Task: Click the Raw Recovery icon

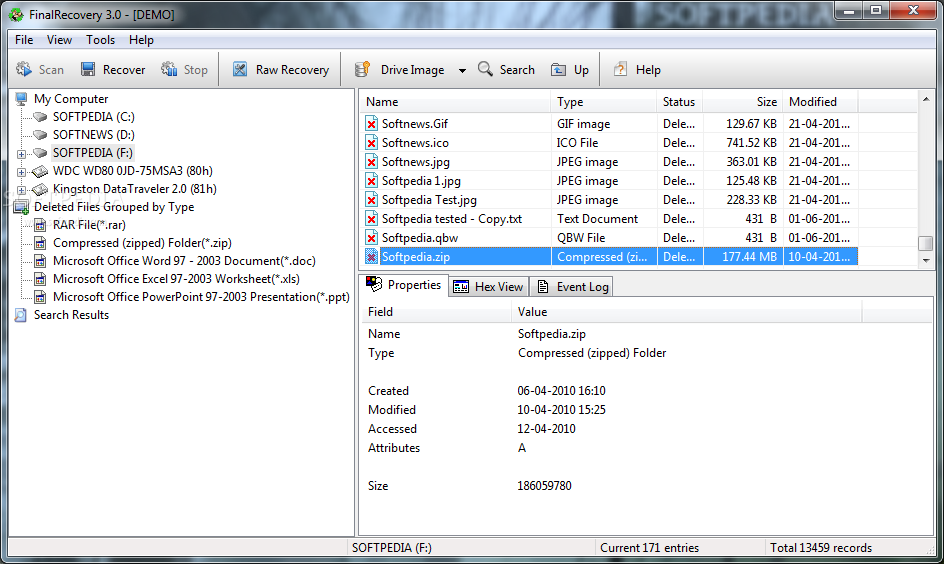Action: pos(240,69)
